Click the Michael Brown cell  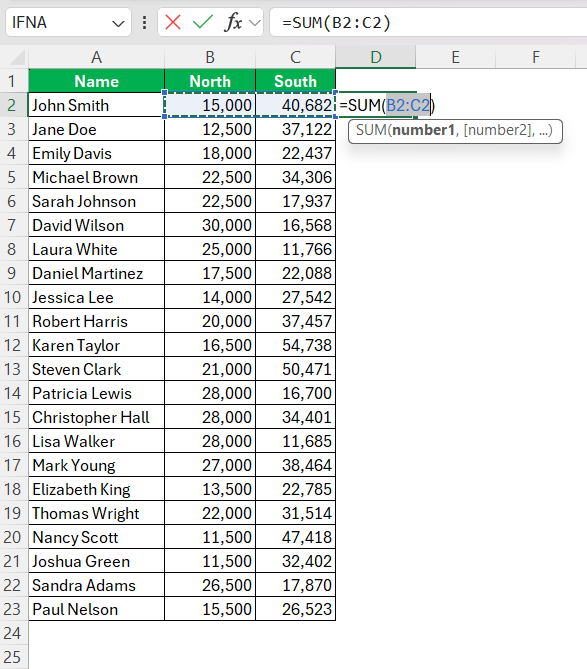pos(96,177)
